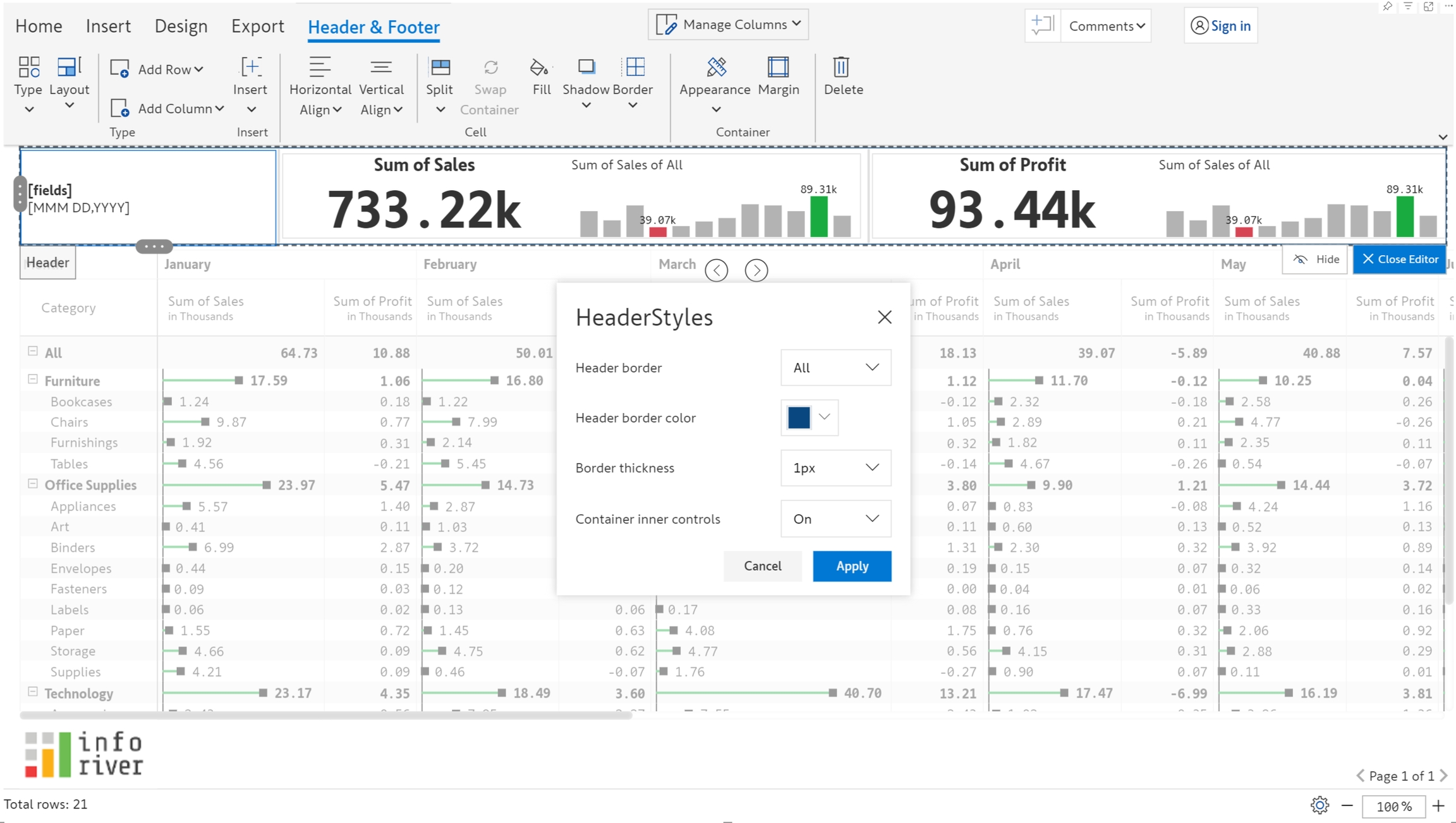The image size is (1456, 823).
Task: Open settings gear in status bar
Action: pos(1319,805)
